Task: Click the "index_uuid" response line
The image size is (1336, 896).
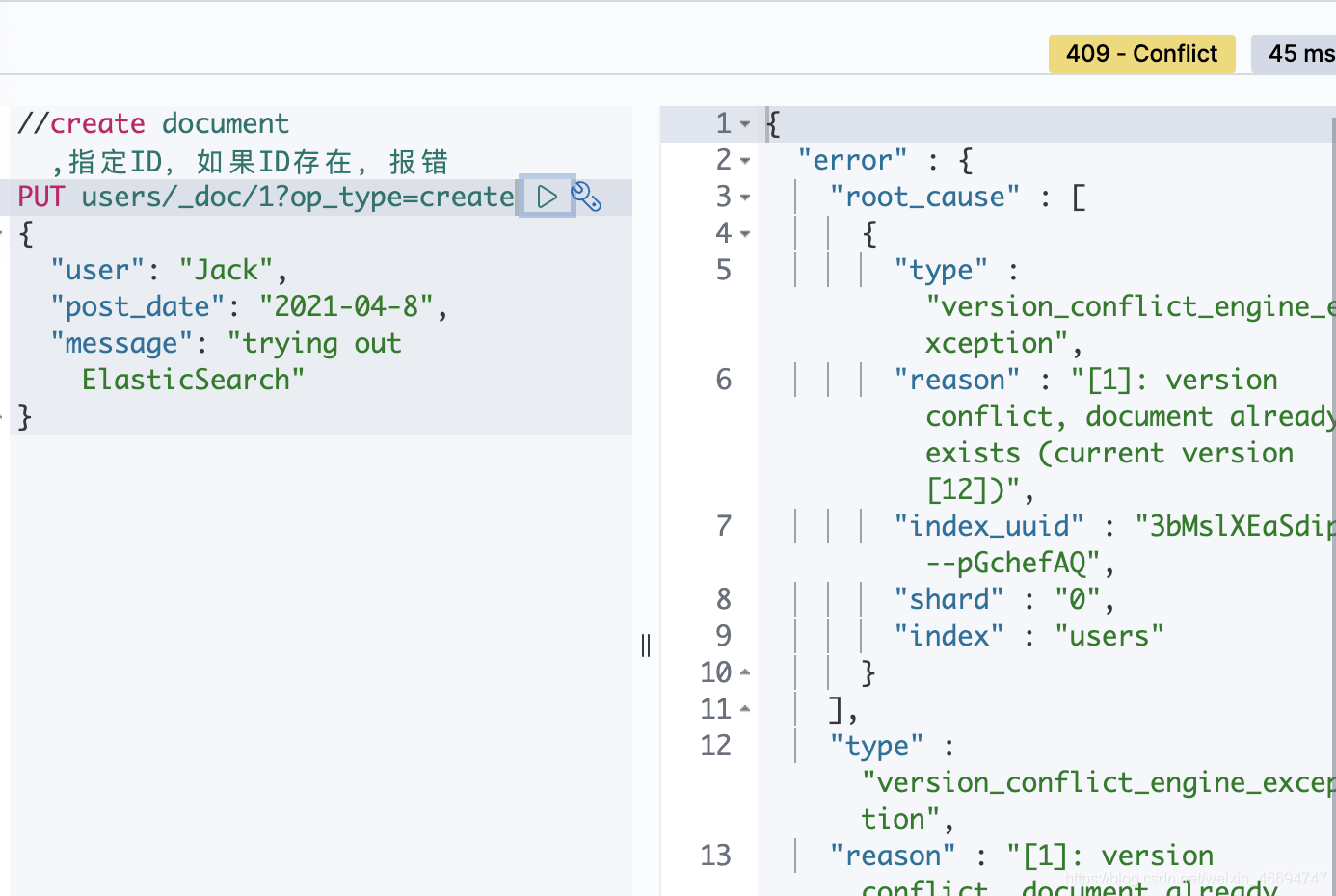Action: pyautogui.click(x=1114, y=526)
